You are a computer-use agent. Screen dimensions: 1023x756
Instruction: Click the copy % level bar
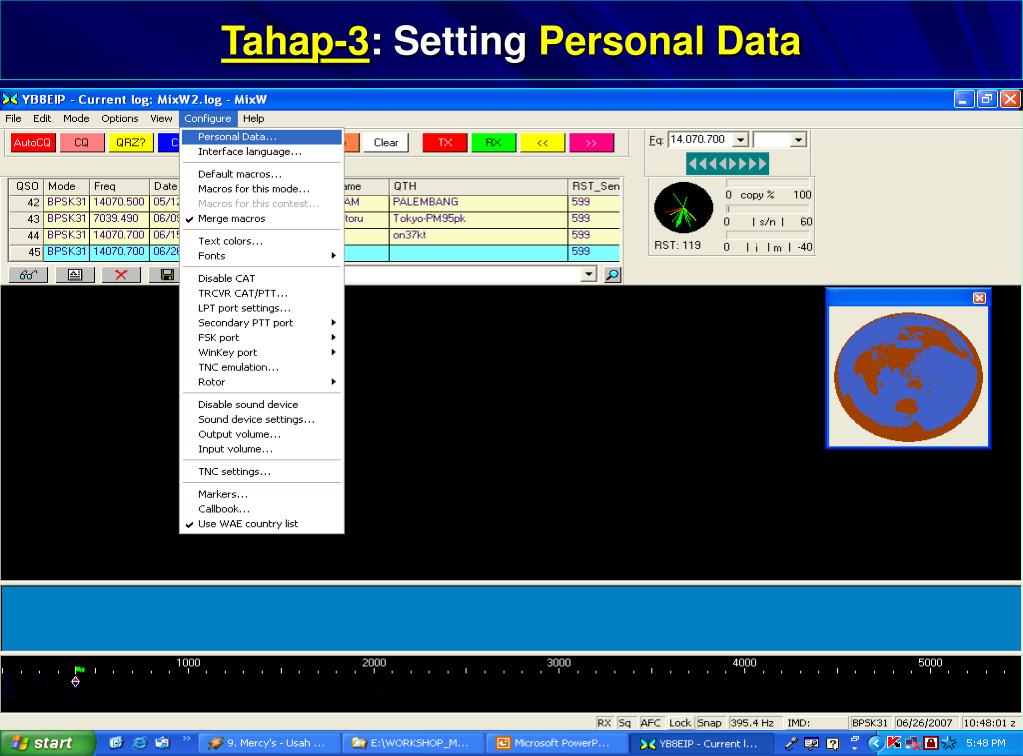tap(768, 183)
